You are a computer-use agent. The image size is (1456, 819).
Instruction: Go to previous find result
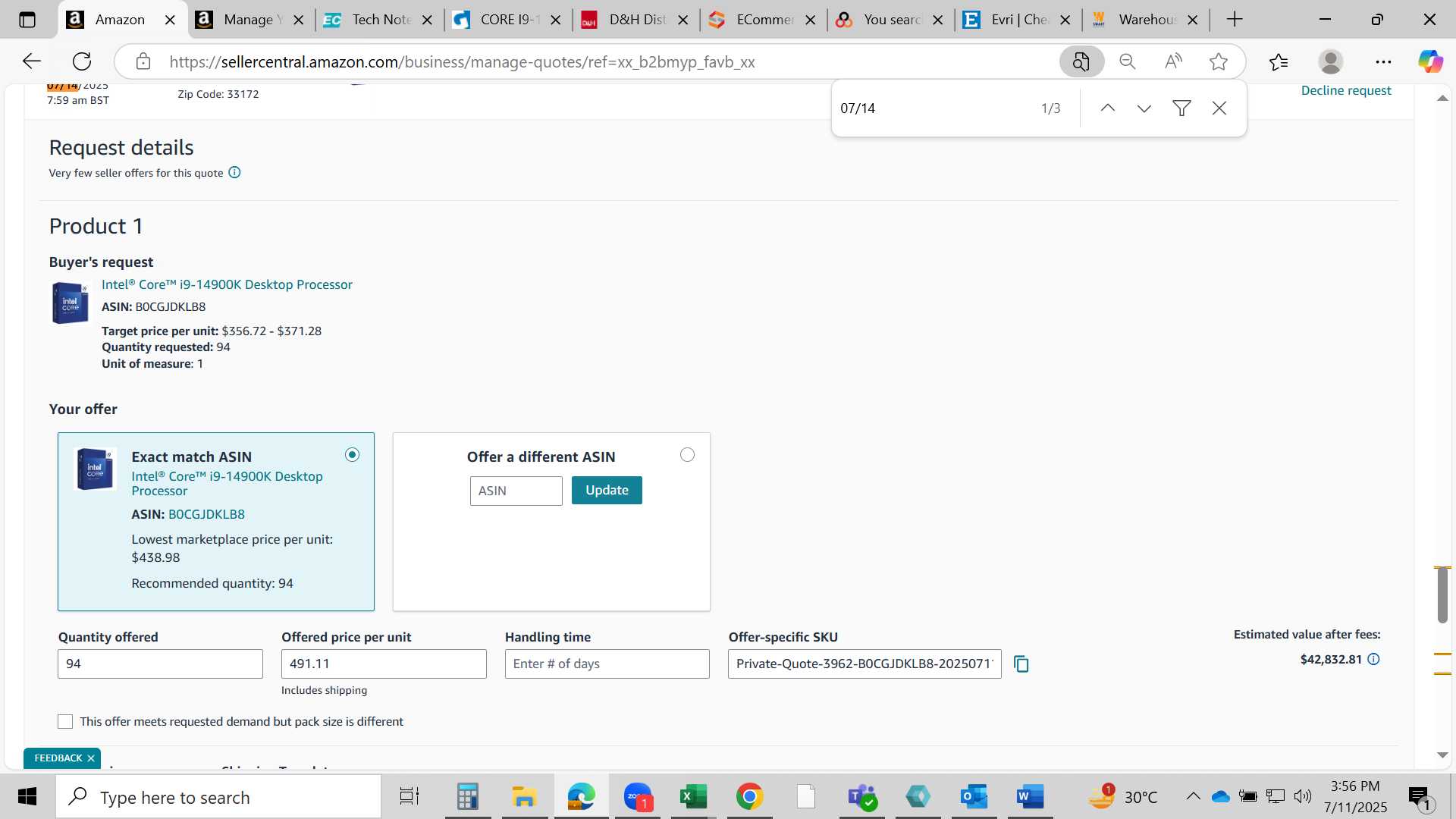pos(1108,108)
